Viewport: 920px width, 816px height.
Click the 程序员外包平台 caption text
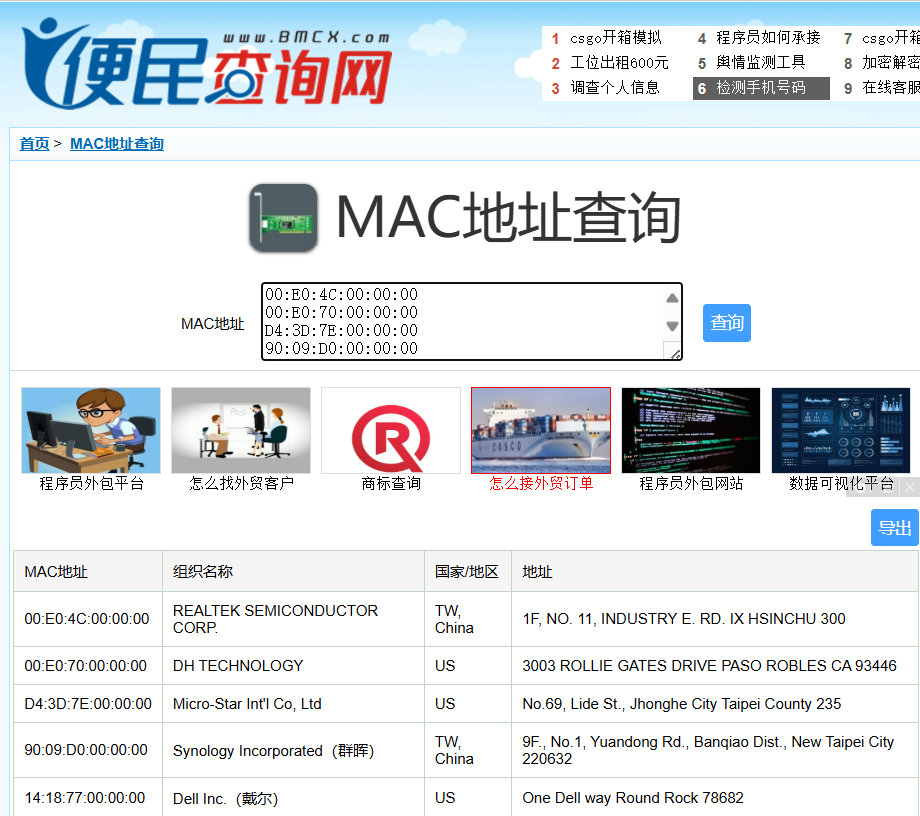(91, 483)
